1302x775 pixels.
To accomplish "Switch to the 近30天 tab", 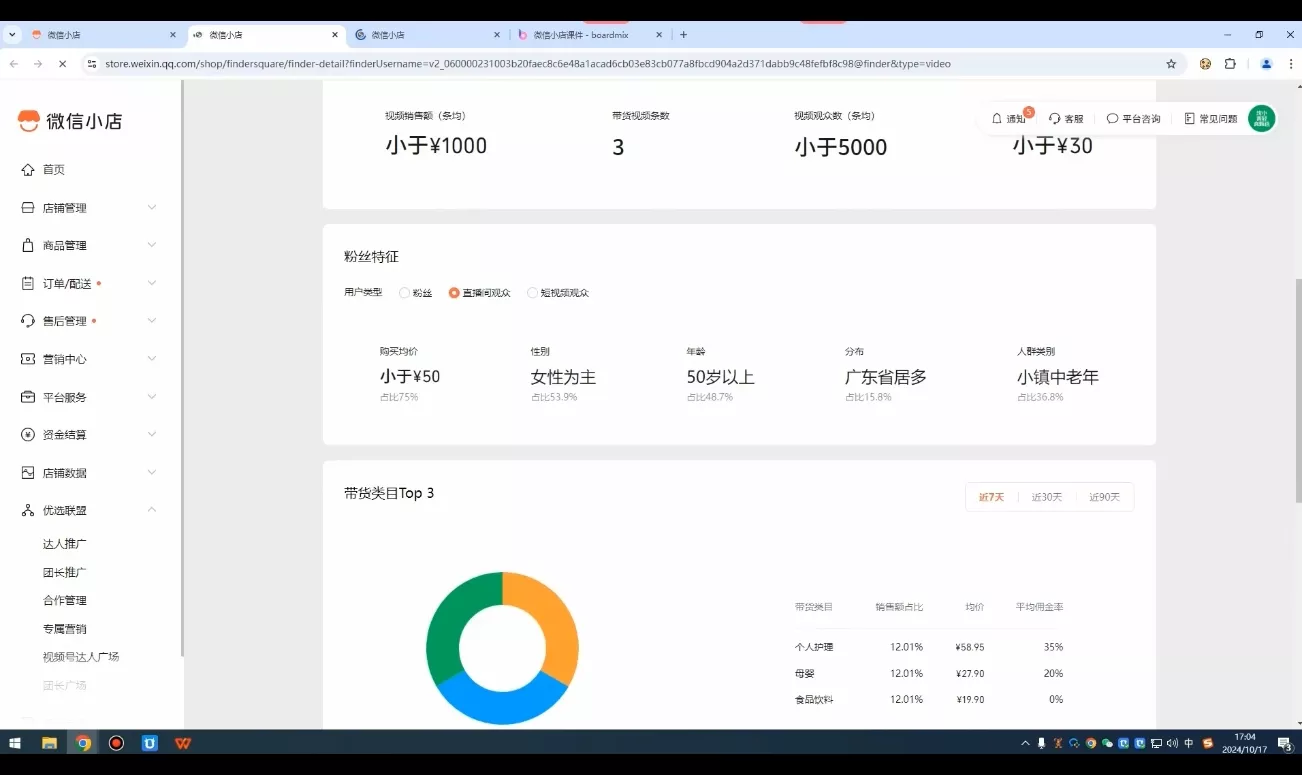I will click(1047, 496).
